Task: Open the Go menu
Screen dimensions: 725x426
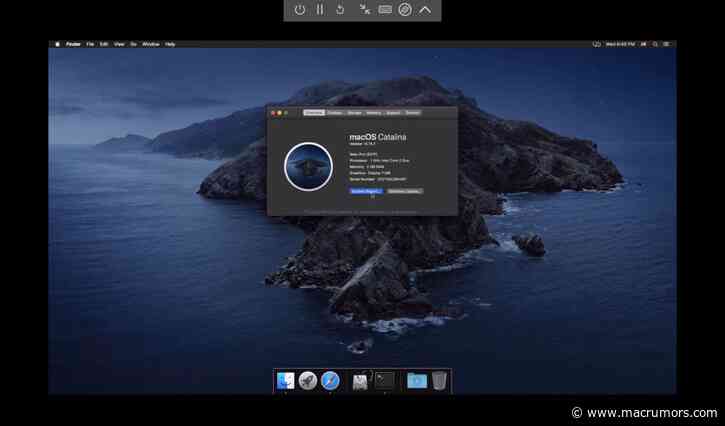Action: pyautogui.click(x=133, y=44)
